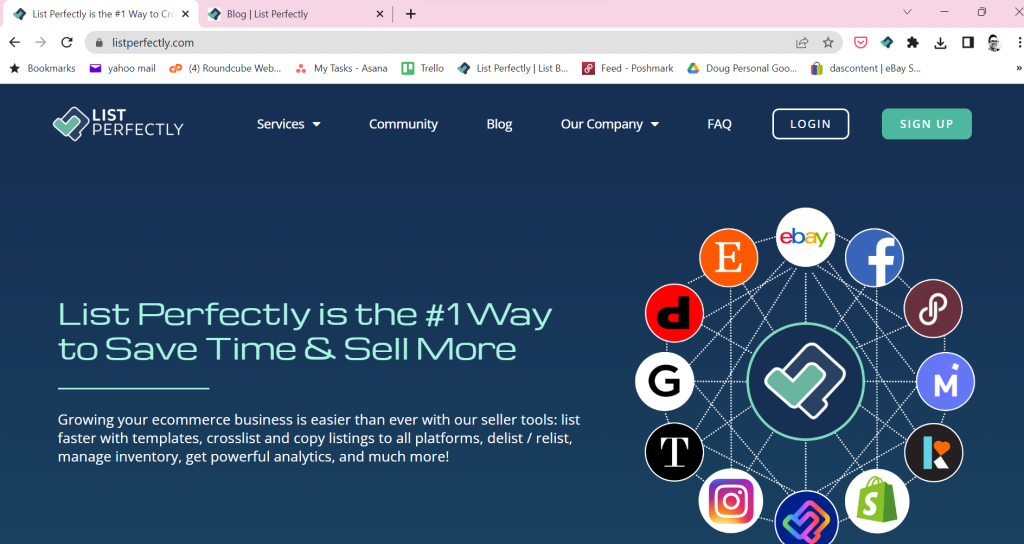Open the Doug Personal Google Drive bookmark
Screen dimensions: 1024x544
pos(742,68)
